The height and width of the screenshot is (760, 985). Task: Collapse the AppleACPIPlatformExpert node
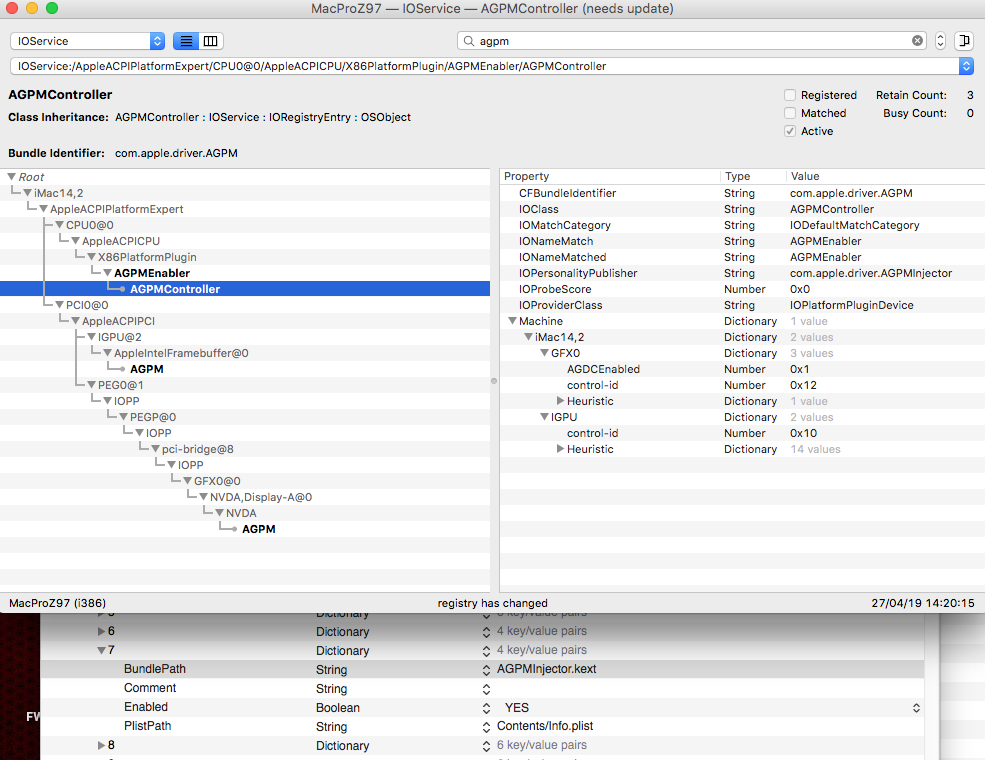43,209
